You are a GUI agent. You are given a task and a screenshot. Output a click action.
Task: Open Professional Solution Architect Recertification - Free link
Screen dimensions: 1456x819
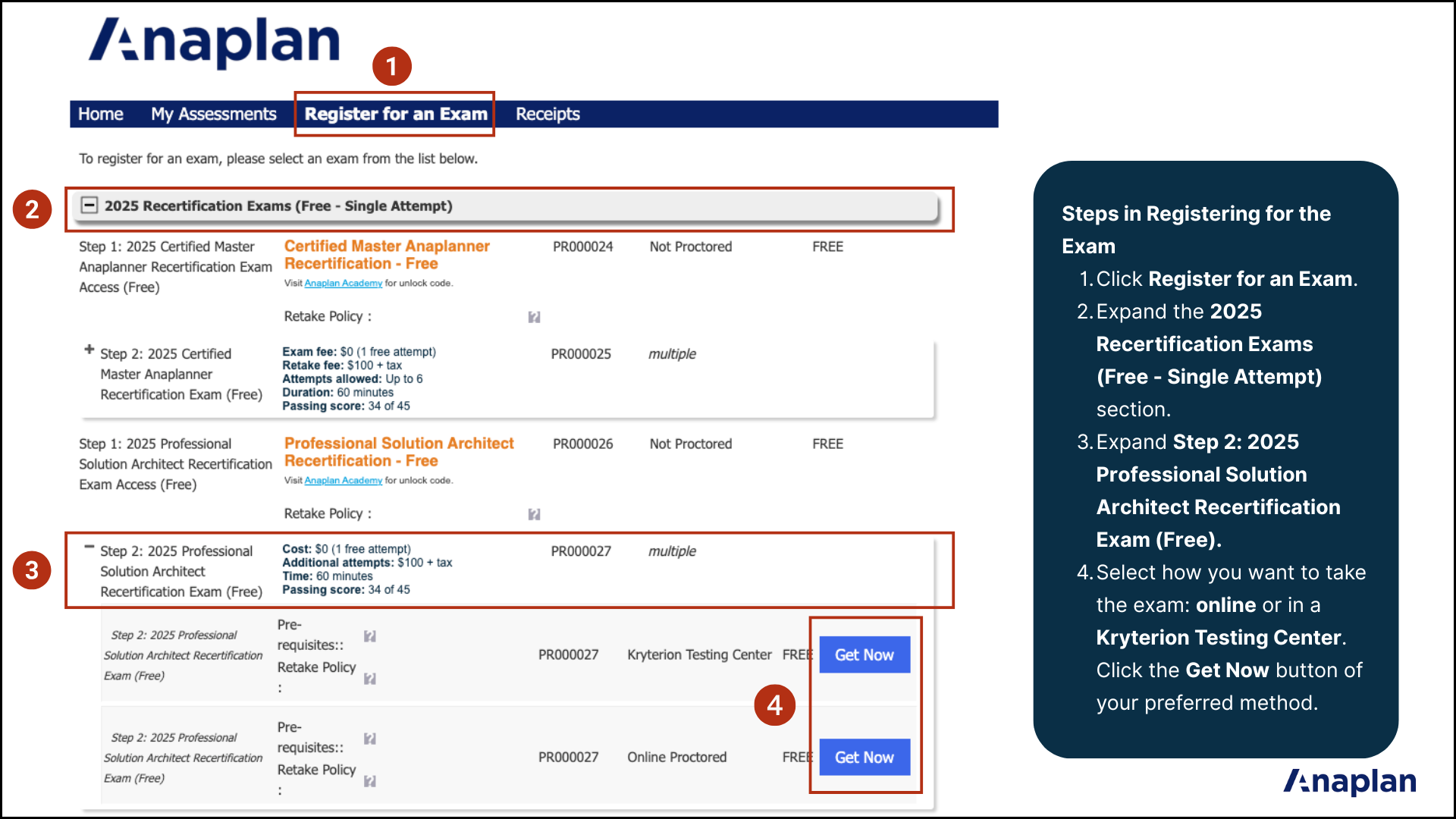[x=399, y=452]
